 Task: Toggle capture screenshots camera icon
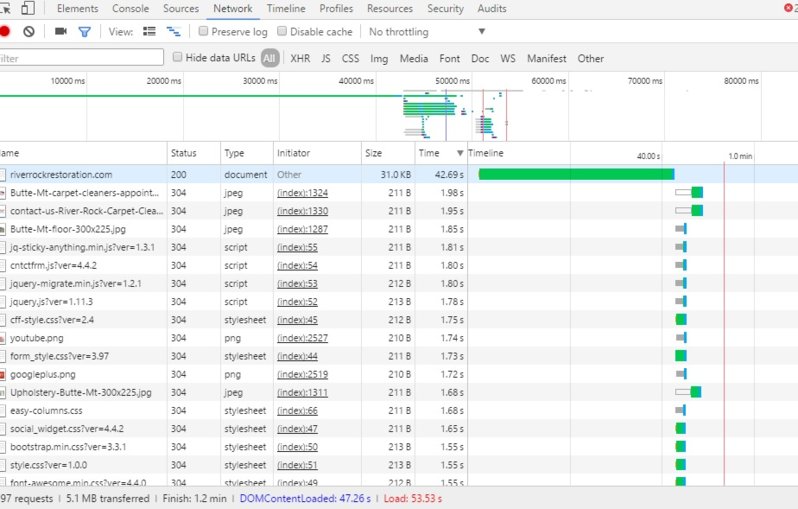60,32
